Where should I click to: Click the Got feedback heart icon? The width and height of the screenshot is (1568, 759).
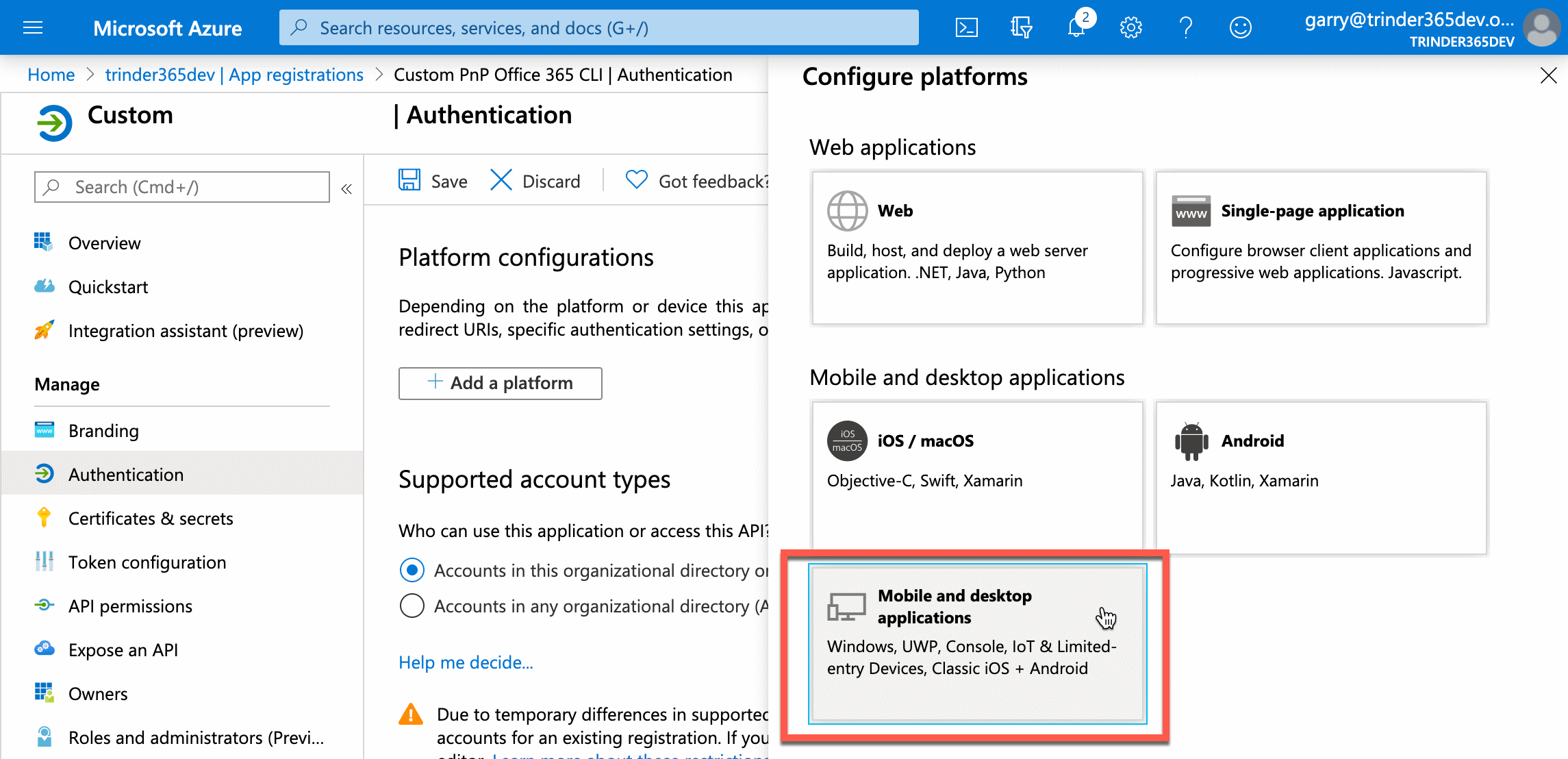pyautogui.click(x=636, y=179)
